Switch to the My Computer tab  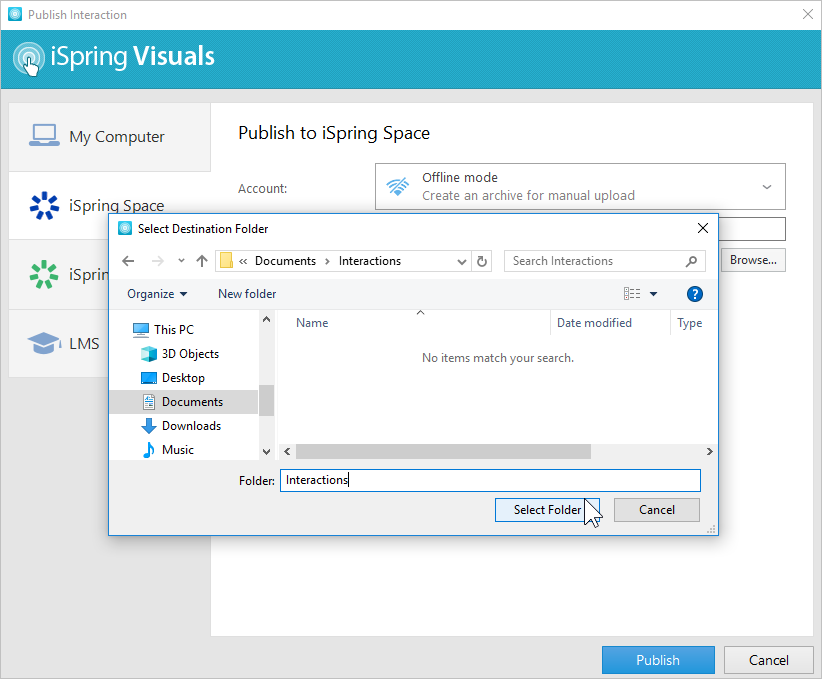tap(116, 137)
